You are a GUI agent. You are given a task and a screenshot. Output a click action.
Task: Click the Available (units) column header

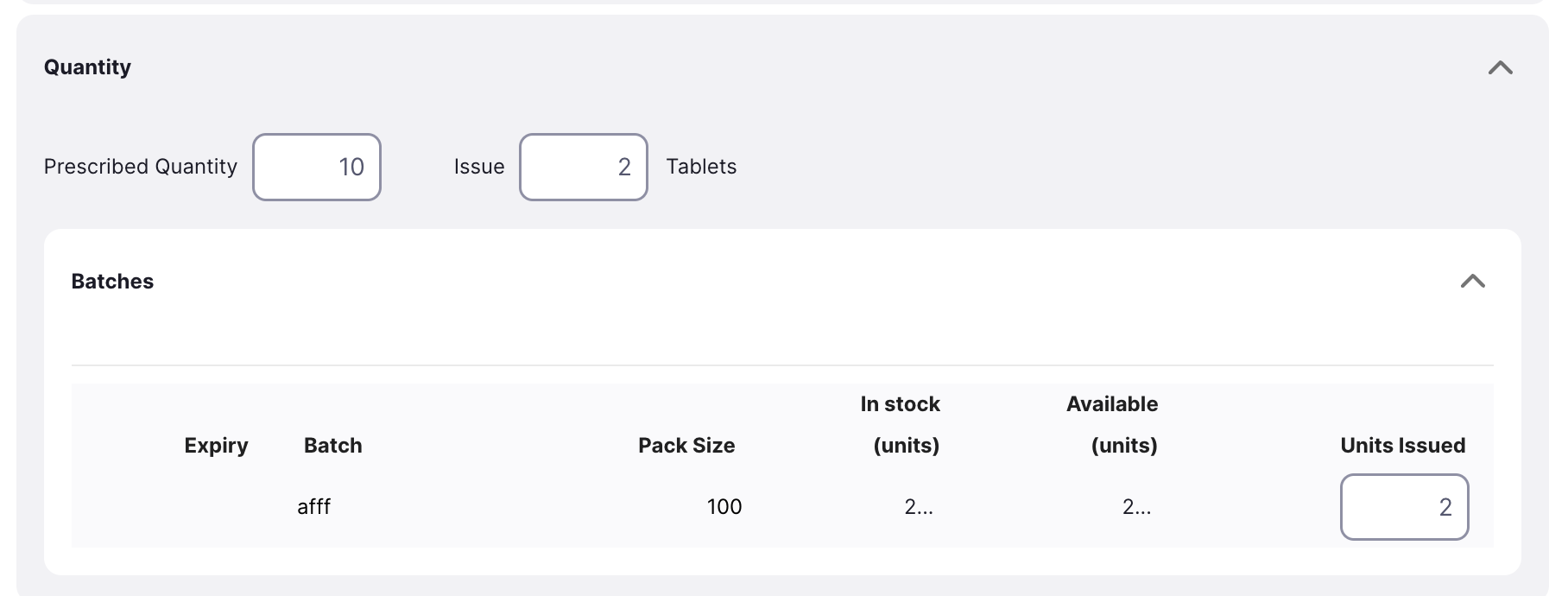[x=1113, y=424]
